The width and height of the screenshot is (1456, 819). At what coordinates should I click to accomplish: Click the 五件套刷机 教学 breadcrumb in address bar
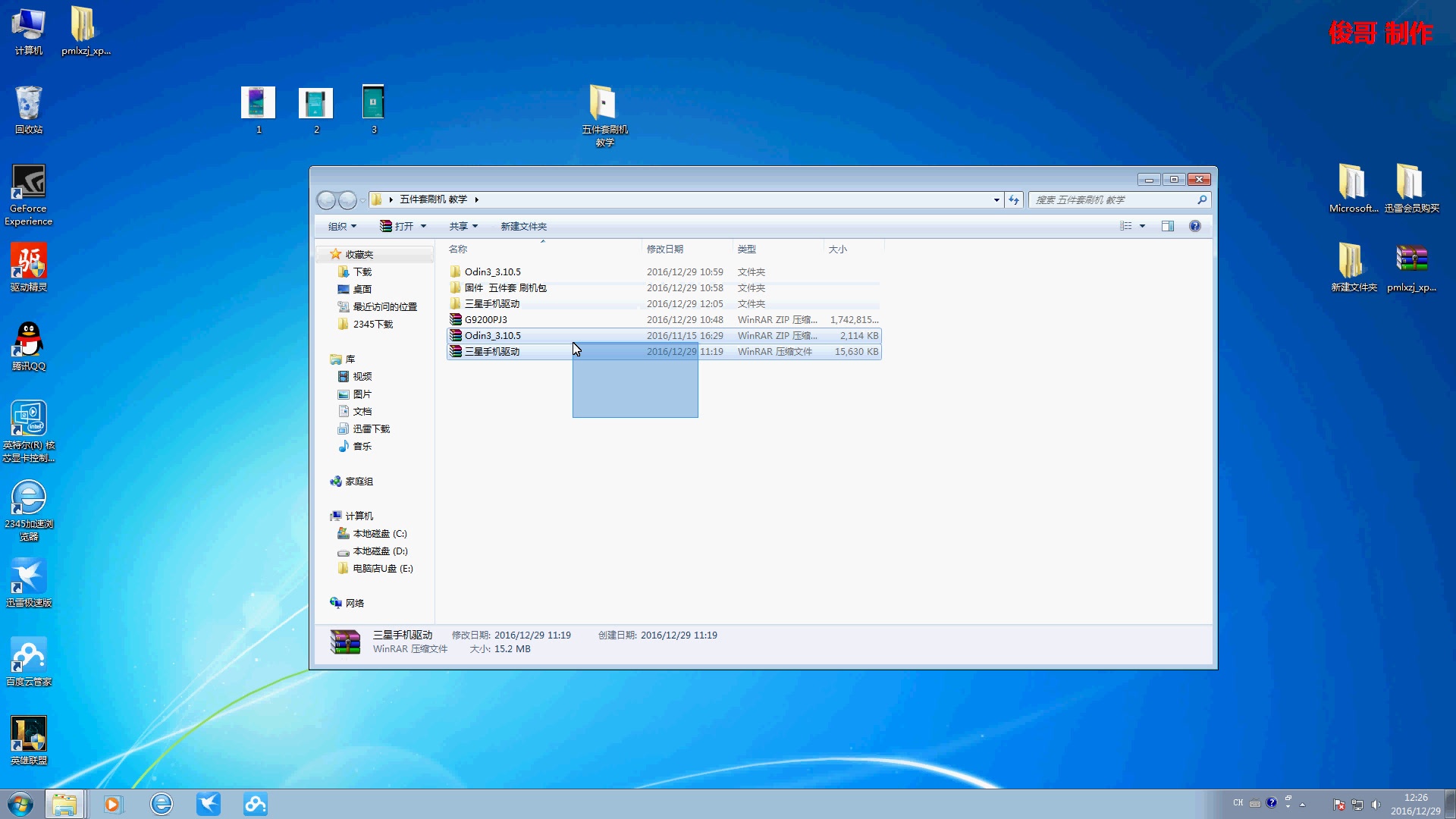pos(433,199)
